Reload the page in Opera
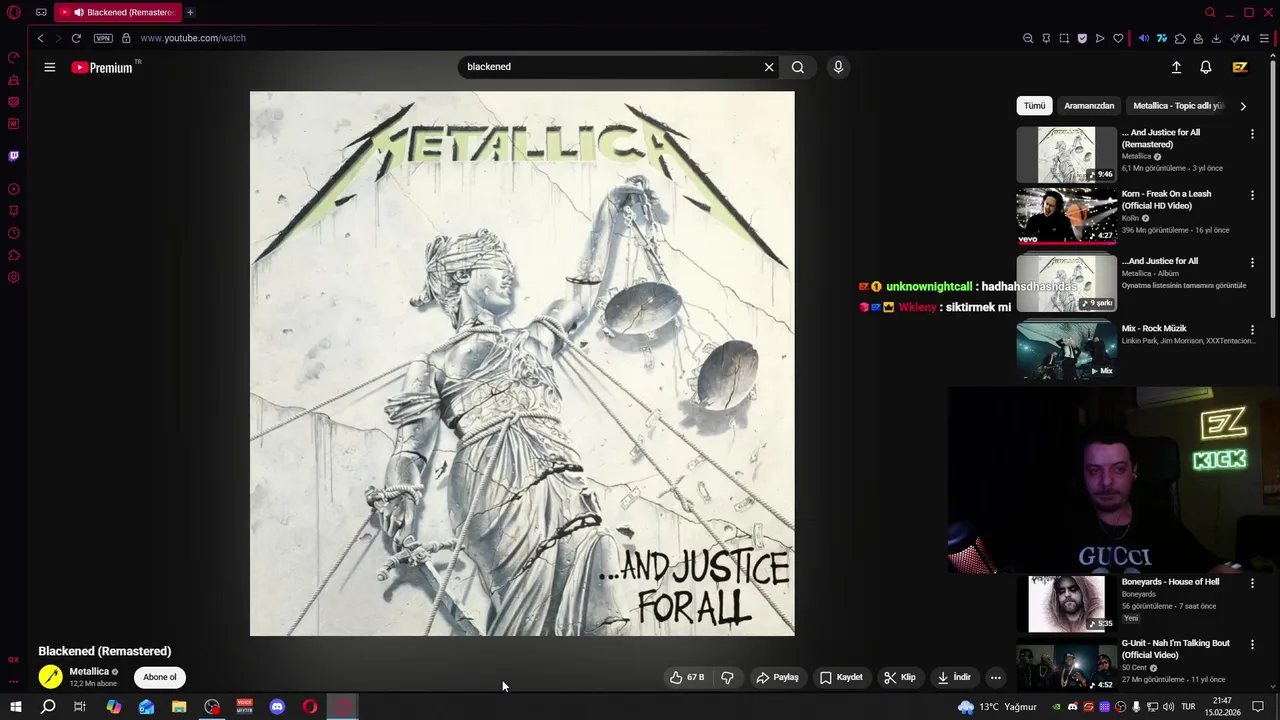 coord(76,38)
